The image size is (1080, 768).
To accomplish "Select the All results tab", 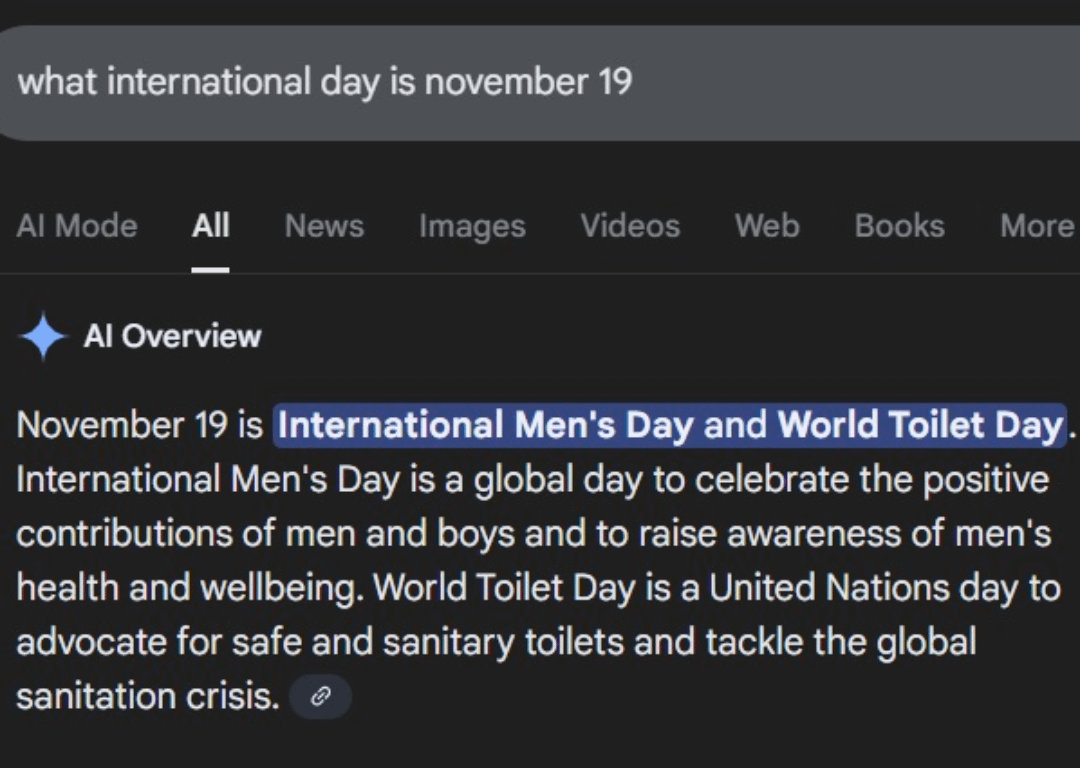I will pyautogui.click(x=210, y=226).
